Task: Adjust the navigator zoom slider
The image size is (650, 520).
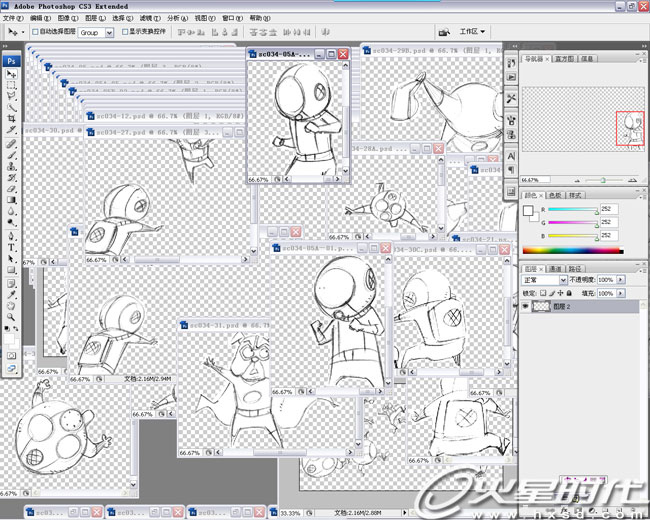Action: pyautogui.click(x=603, y=180)
